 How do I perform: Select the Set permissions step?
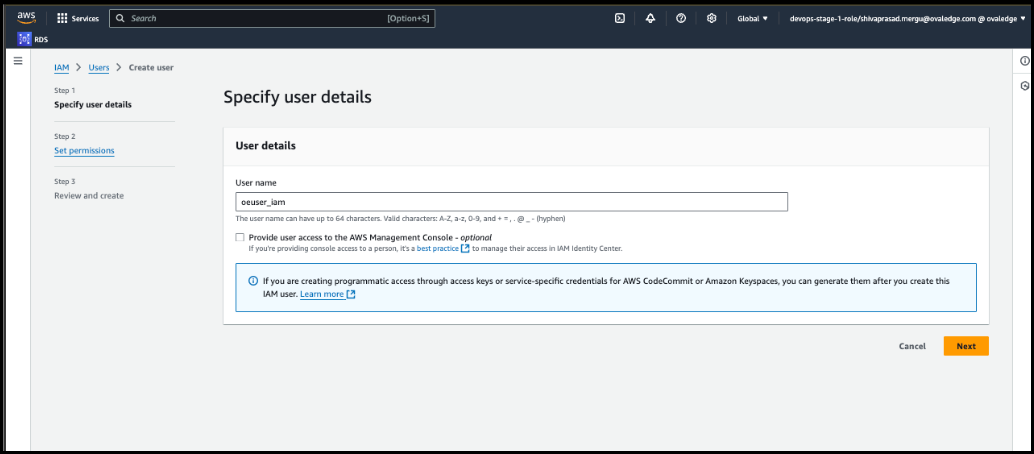point(84,151)
